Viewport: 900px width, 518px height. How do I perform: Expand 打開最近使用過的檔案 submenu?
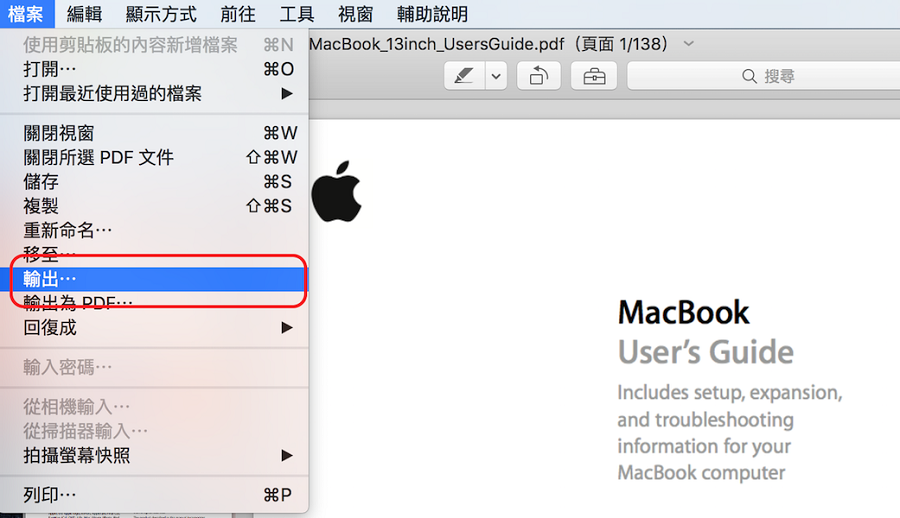154,93
